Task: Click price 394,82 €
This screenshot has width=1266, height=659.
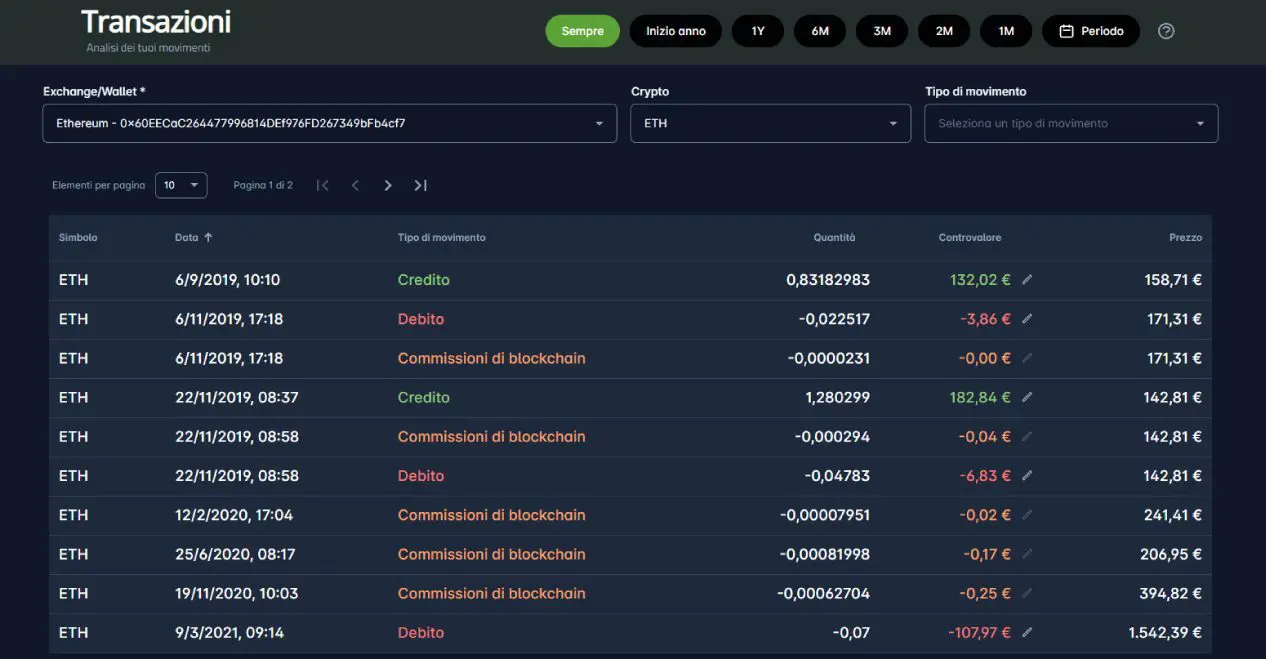Action: (1171, 593)
